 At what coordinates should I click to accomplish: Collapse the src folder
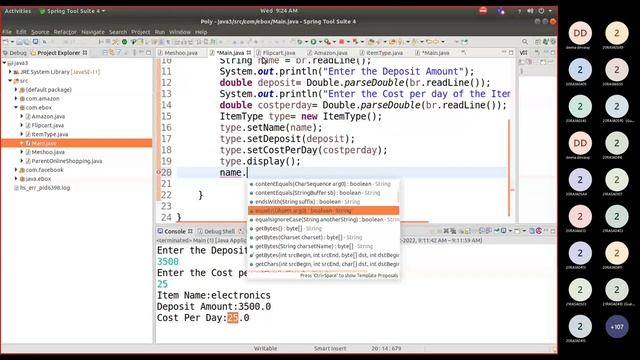pos(10,81)
